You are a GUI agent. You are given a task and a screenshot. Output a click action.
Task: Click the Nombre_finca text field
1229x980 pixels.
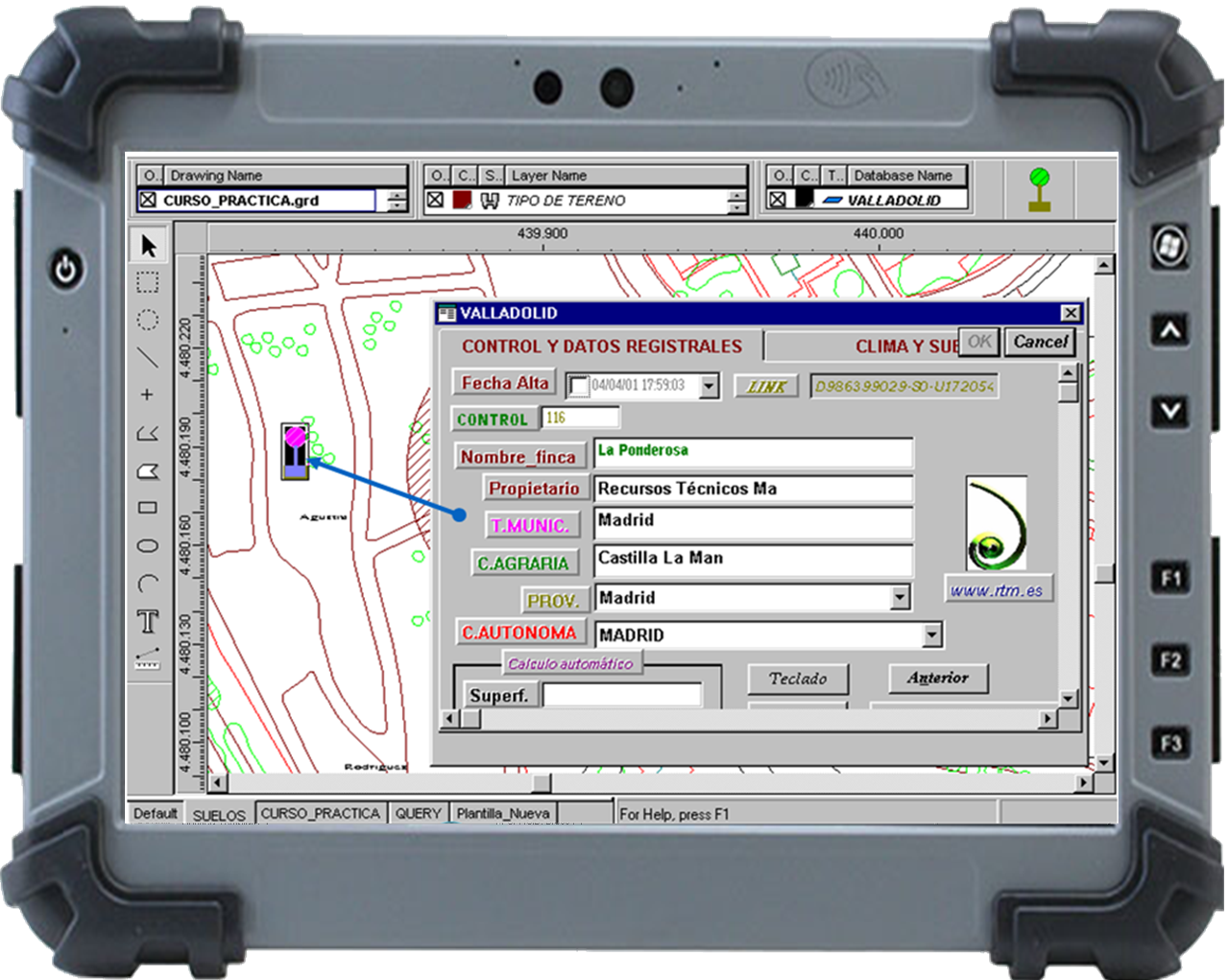(x=753, y=452)
